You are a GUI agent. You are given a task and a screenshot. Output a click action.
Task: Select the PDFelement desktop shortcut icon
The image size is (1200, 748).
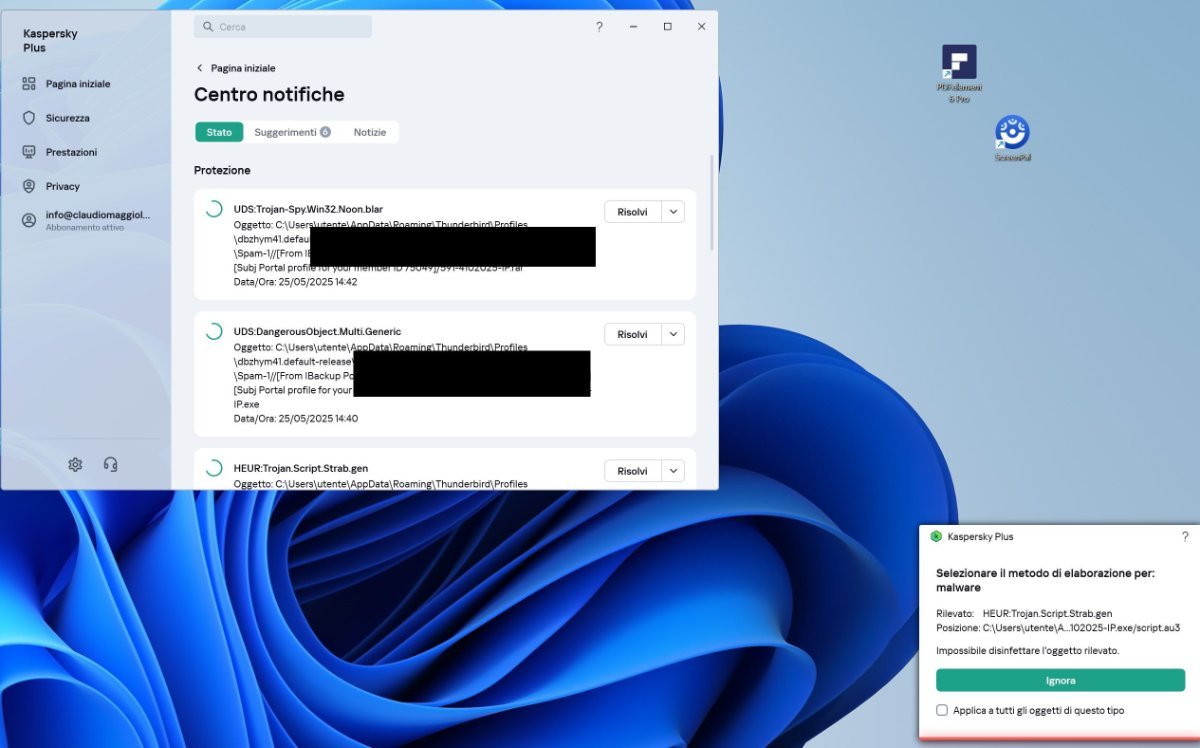pyautogui.click(x=959, y=73)
